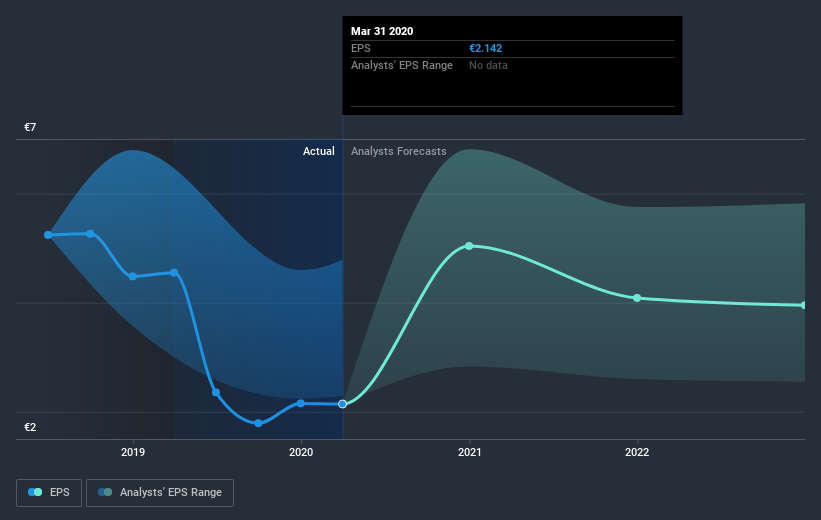
Task: Click the final forecast EPS point at the chart's right edge
Action: point(804,305)
